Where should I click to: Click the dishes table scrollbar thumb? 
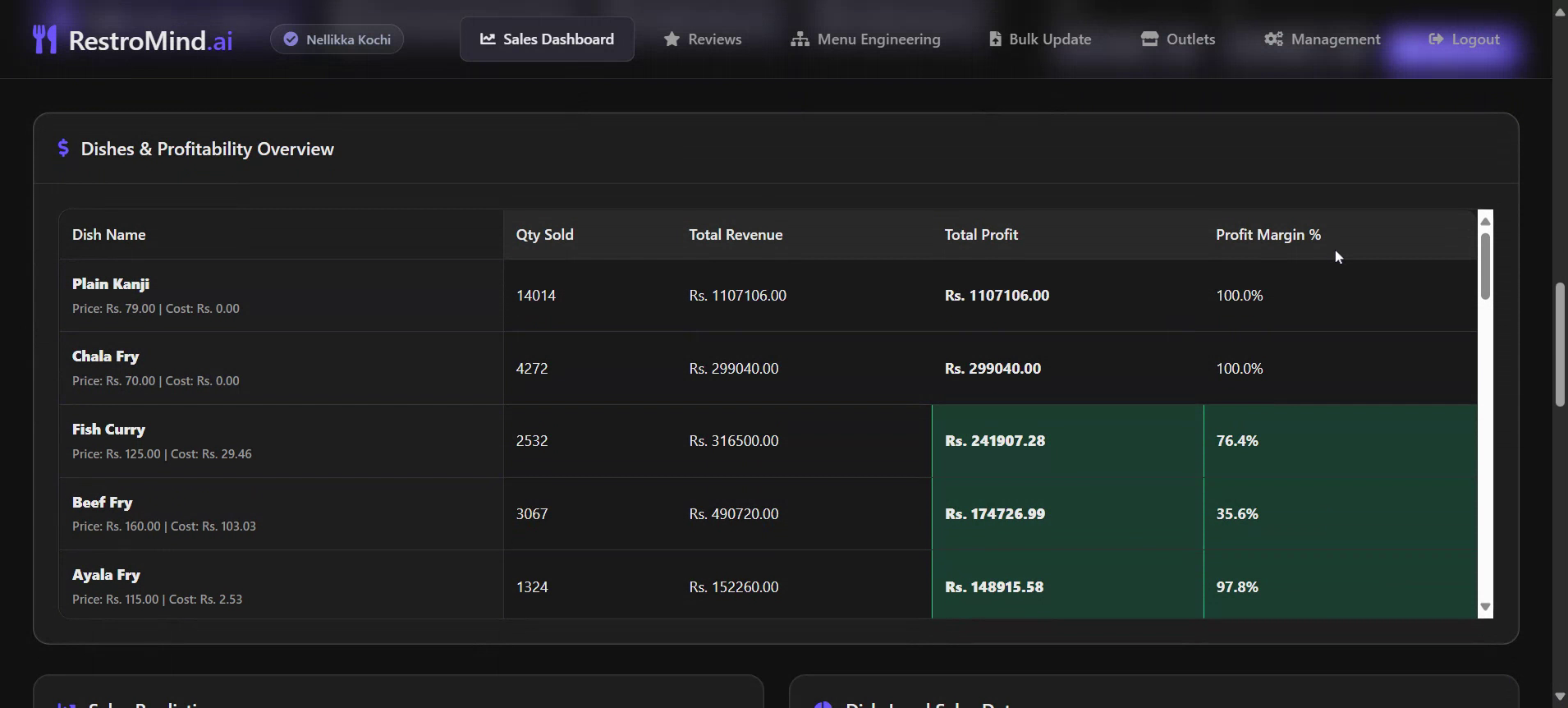(x=1485, y=266)
